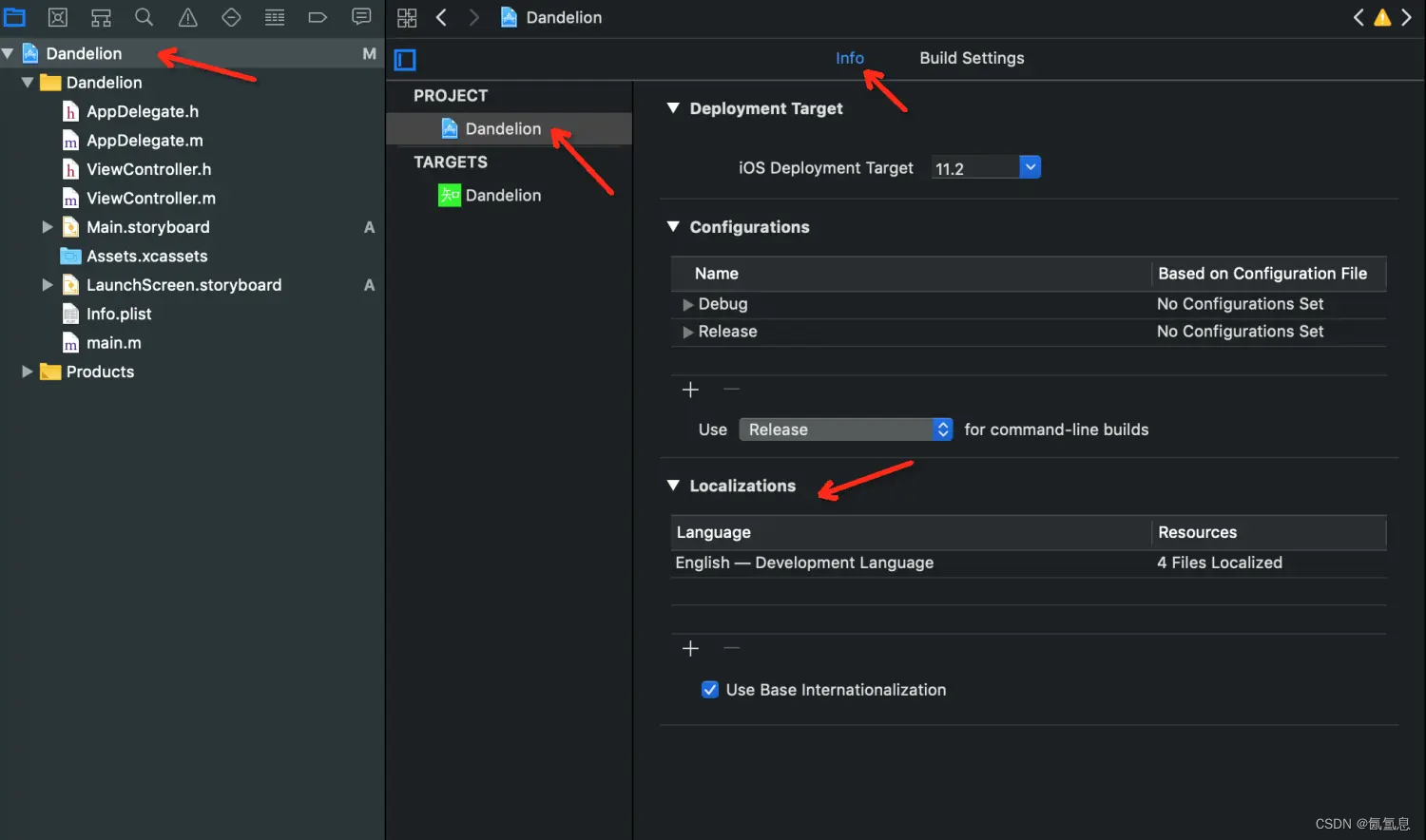This screenshot has height=840, width=1426.
Task: Expand the Release configuration row
Action: pyautogui.click(x=688, y=332)
